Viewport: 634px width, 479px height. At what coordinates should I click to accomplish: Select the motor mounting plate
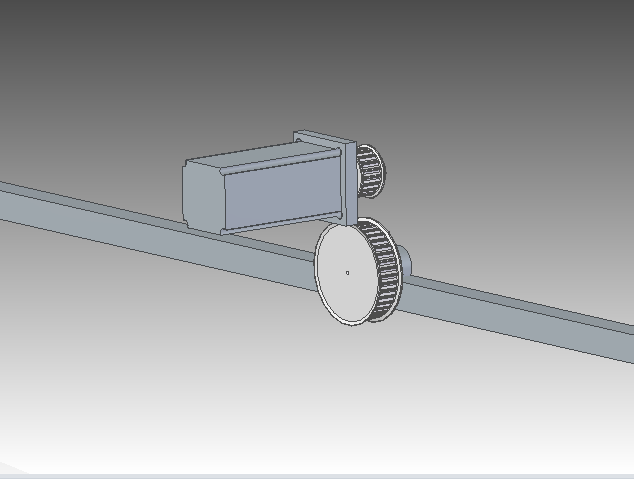click(351, 182)
